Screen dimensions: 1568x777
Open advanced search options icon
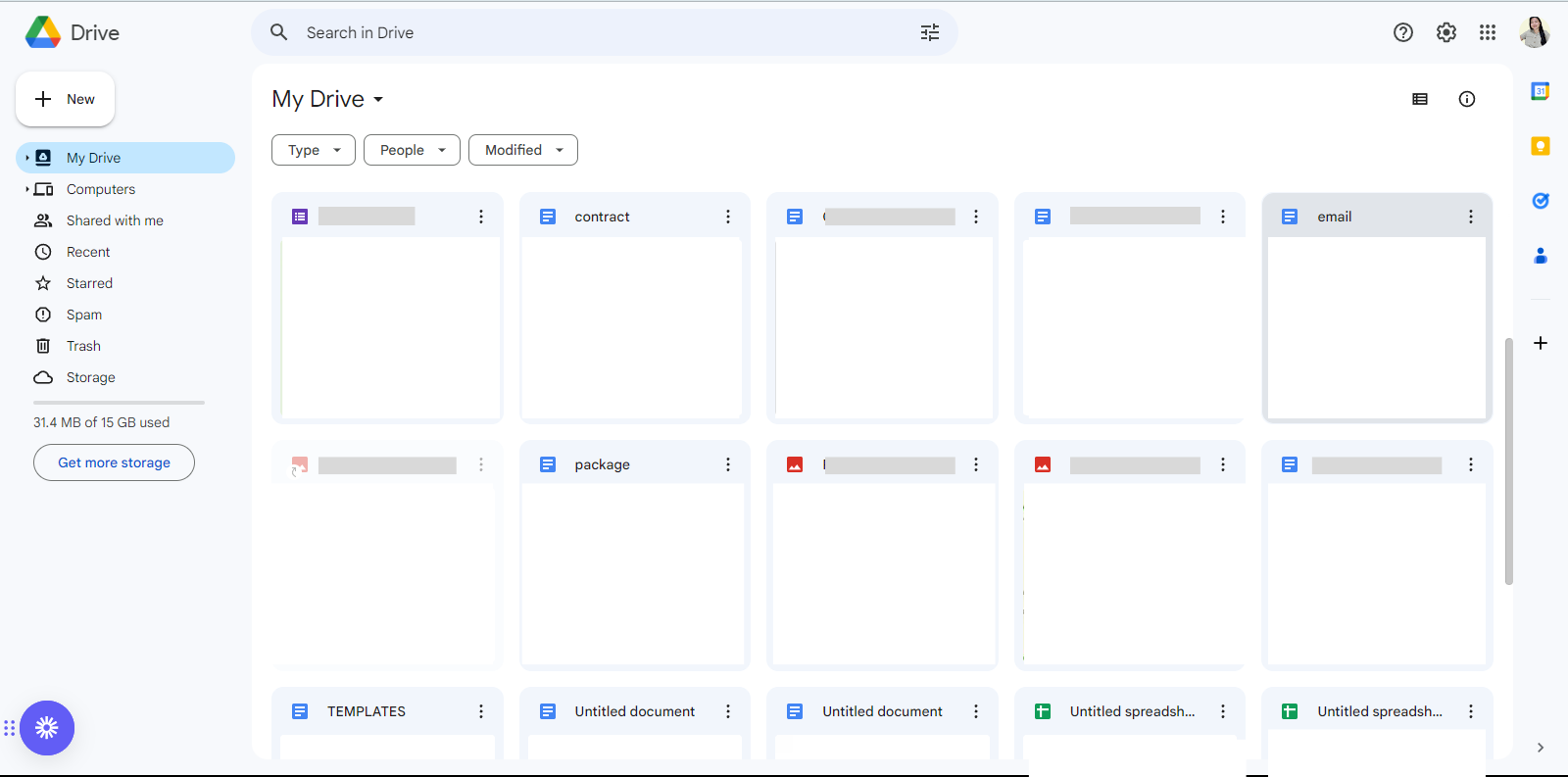click(930, 32)
